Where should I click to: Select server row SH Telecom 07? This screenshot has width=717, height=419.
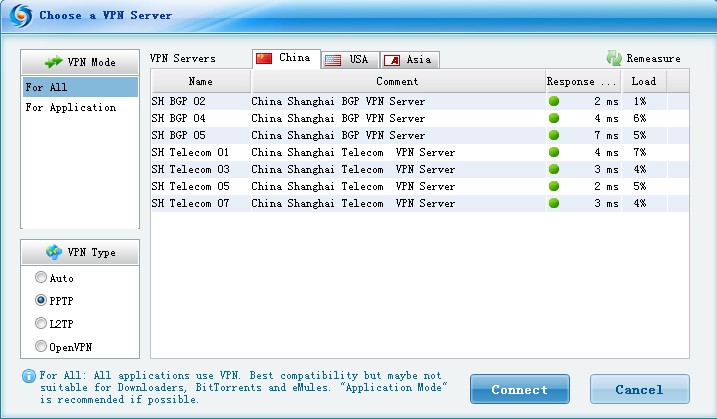(x=420, y=203)
